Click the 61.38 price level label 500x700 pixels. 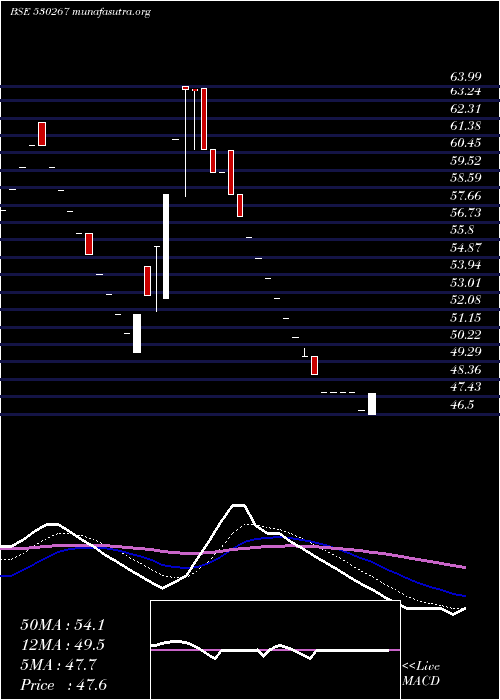click(x=465, y=126)
